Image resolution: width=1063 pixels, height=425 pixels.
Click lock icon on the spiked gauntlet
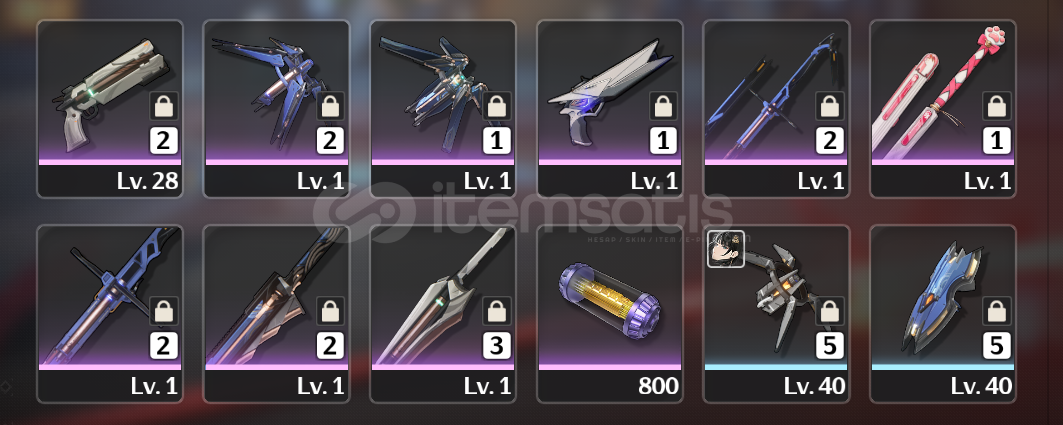(x=830, y=311)
